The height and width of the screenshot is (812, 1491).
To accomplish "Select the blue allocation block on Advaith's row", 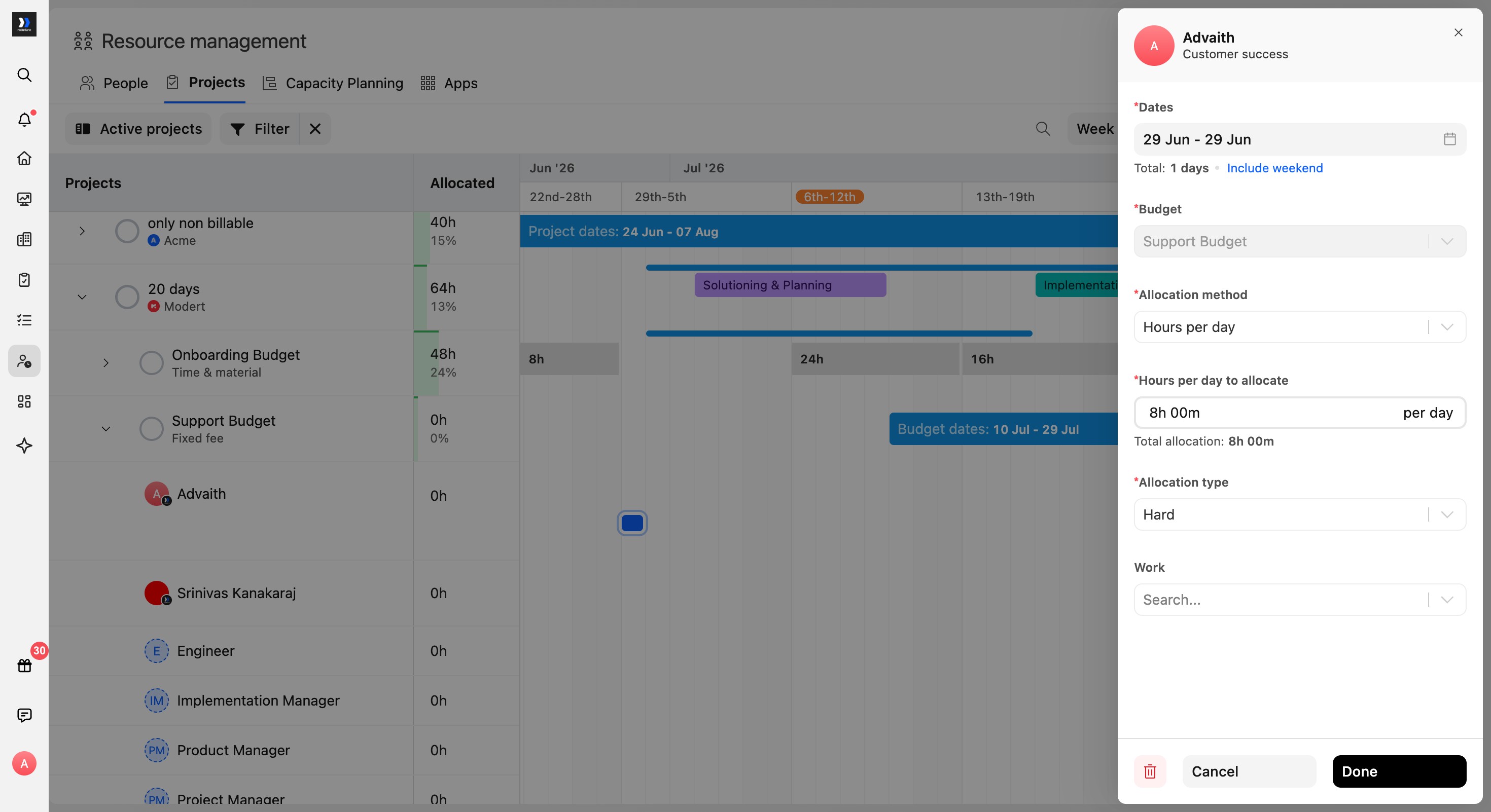I will tap(632, 523).
